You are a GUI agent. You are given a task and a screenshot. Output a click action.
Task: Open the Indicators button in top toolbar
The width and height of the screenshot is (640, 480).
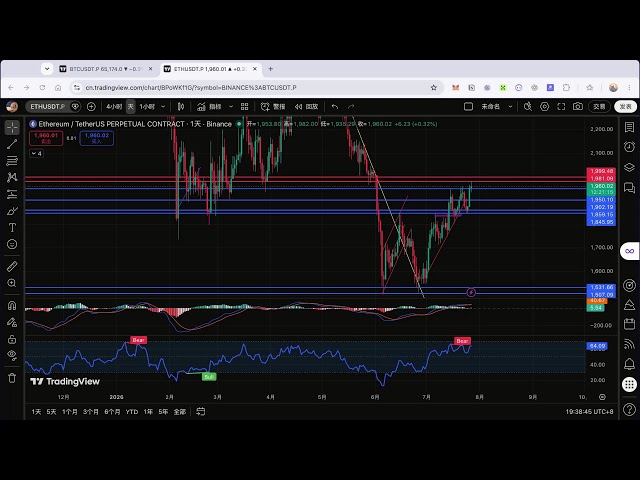click(209, 107)
